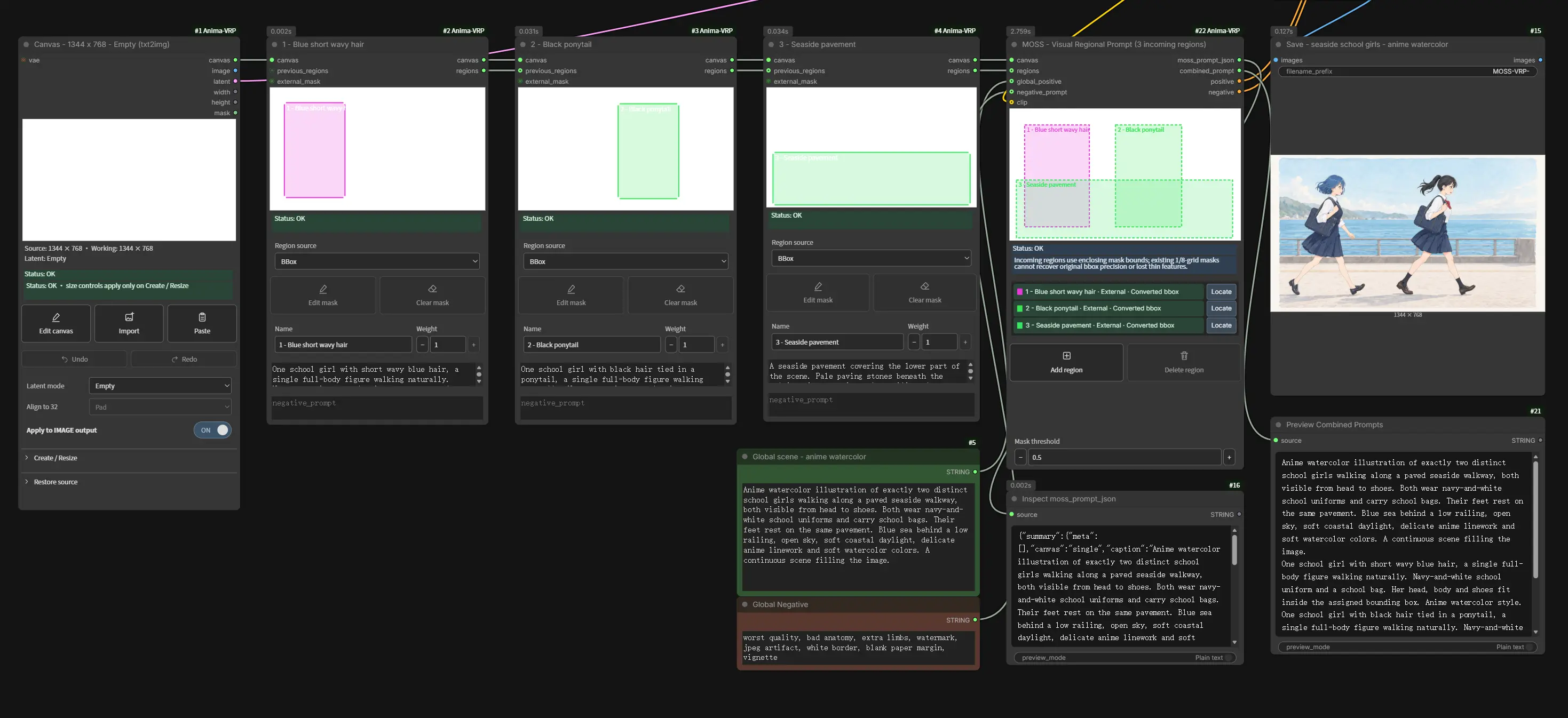Viewport: 1568px width, 718px height.
Task: Open Region source dropdown of Black ponytail node
Action: (x=625, y=261)
